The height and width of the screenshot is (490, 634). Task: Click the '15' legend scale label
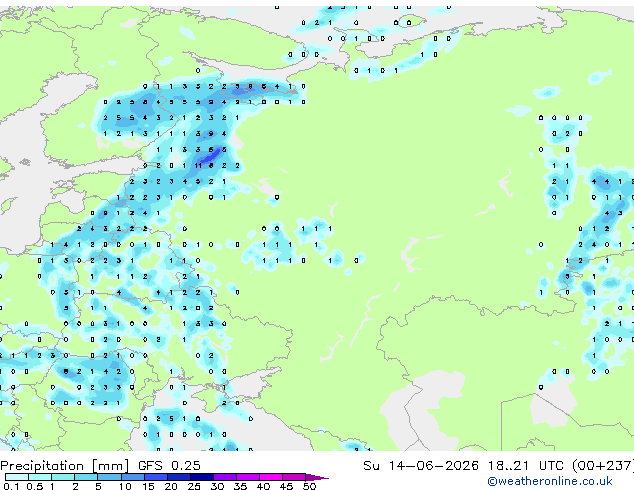pos(148,486)
